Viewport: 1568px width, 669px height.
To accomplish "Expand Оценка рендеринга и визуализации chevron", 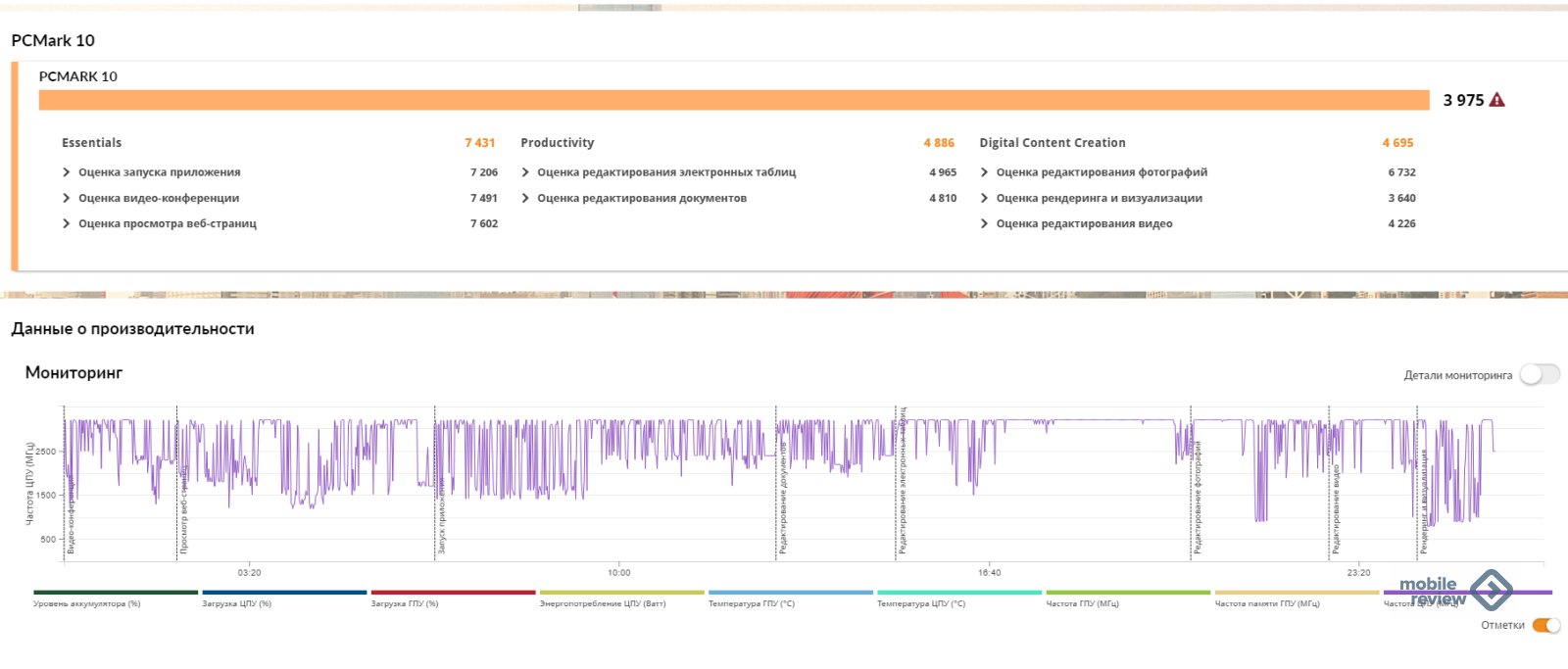I will (x=984, y=198).
